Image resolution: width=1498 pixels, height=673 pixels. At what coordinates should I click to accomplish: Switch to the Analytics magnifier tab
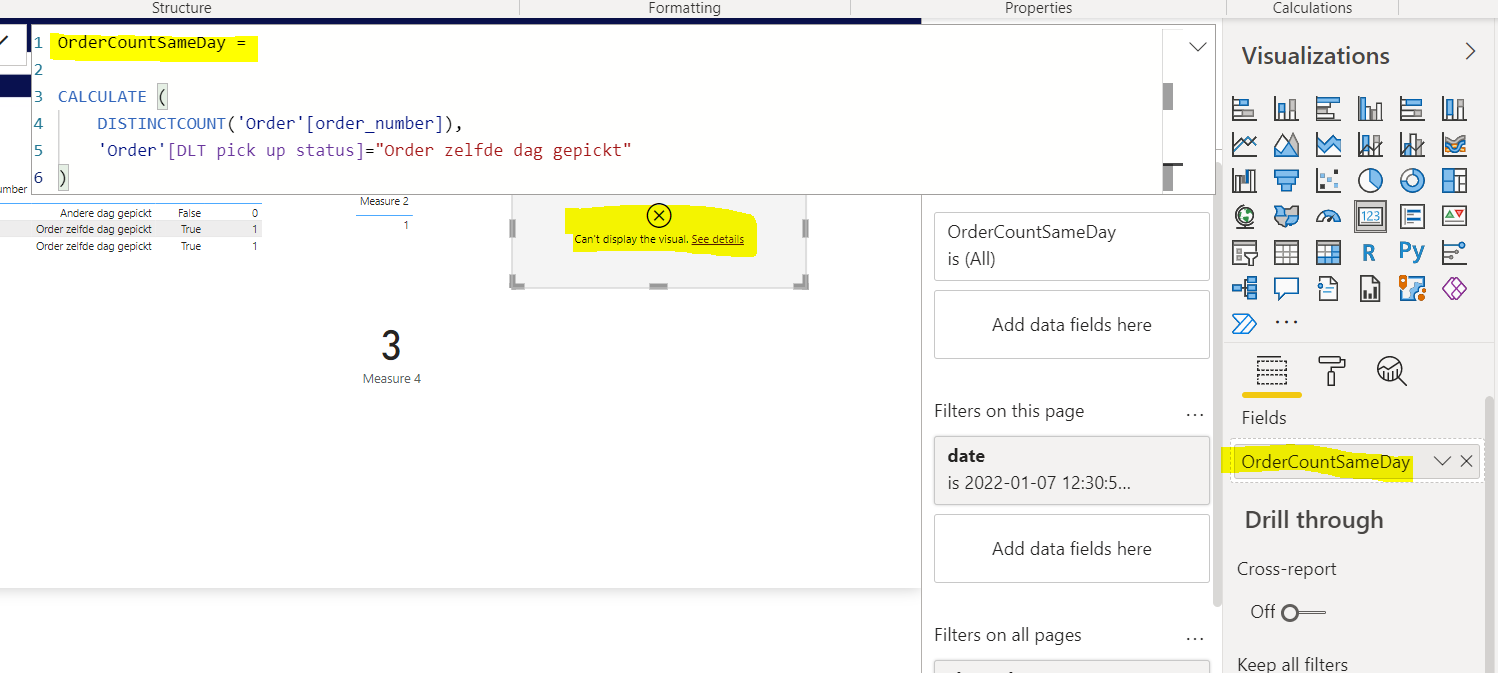click(x=1391, y=371)
